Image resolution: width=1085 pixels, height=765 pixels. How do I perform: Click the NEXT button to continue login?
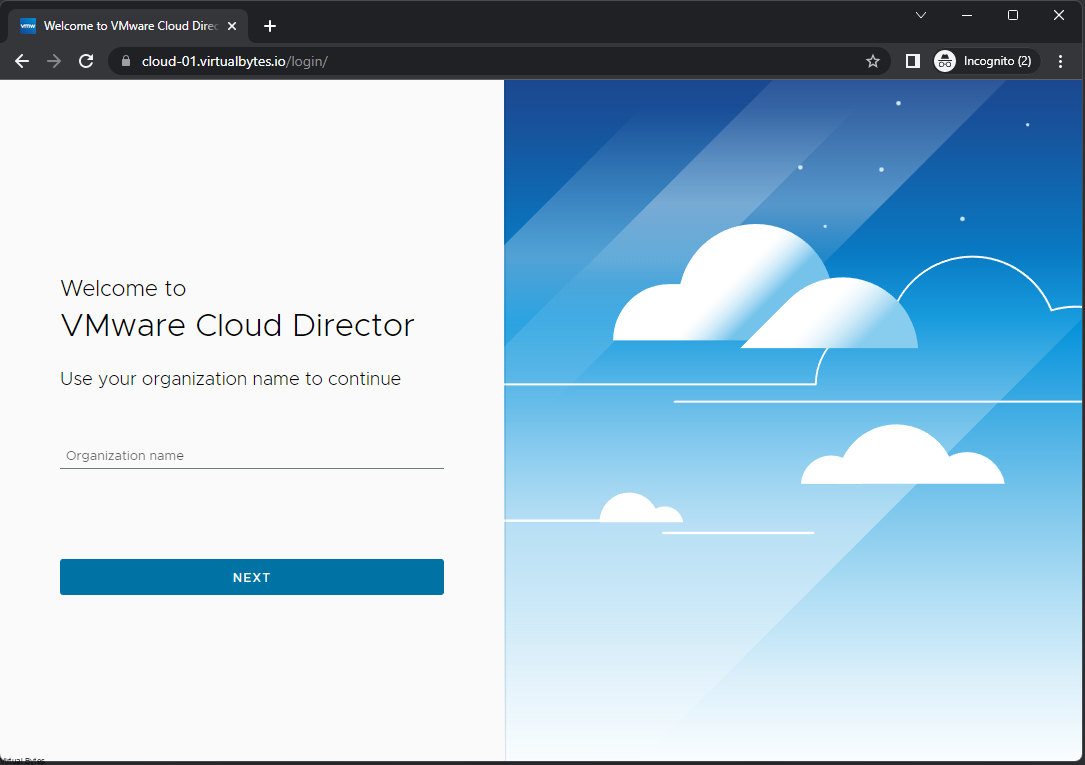[x=251, y=577]
